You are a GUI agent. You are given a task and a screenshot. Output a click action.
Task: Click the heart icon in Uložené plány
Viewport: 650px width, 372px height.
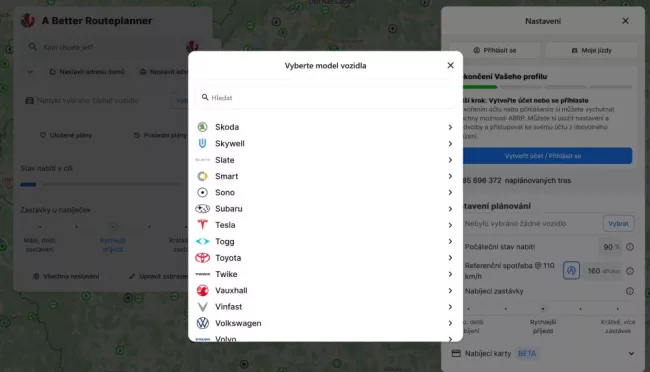tap(43, 135)
